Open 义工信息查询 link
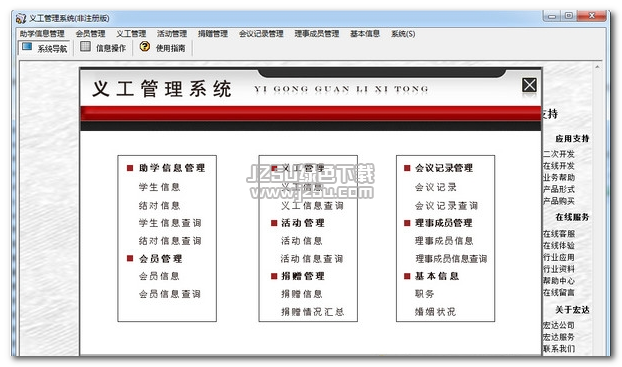The width and height of the screenshot is (622, 367). (x=312, y=206)
